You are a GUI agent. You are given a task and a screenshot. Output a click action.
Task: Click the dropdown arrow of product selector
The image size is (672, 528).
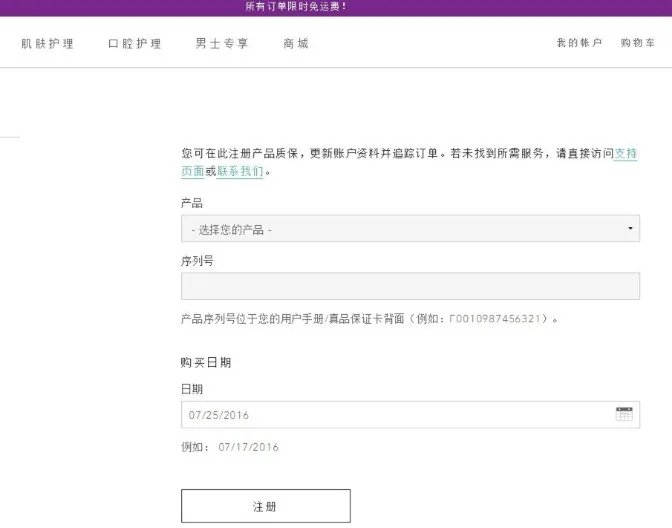tap(630, 228)
